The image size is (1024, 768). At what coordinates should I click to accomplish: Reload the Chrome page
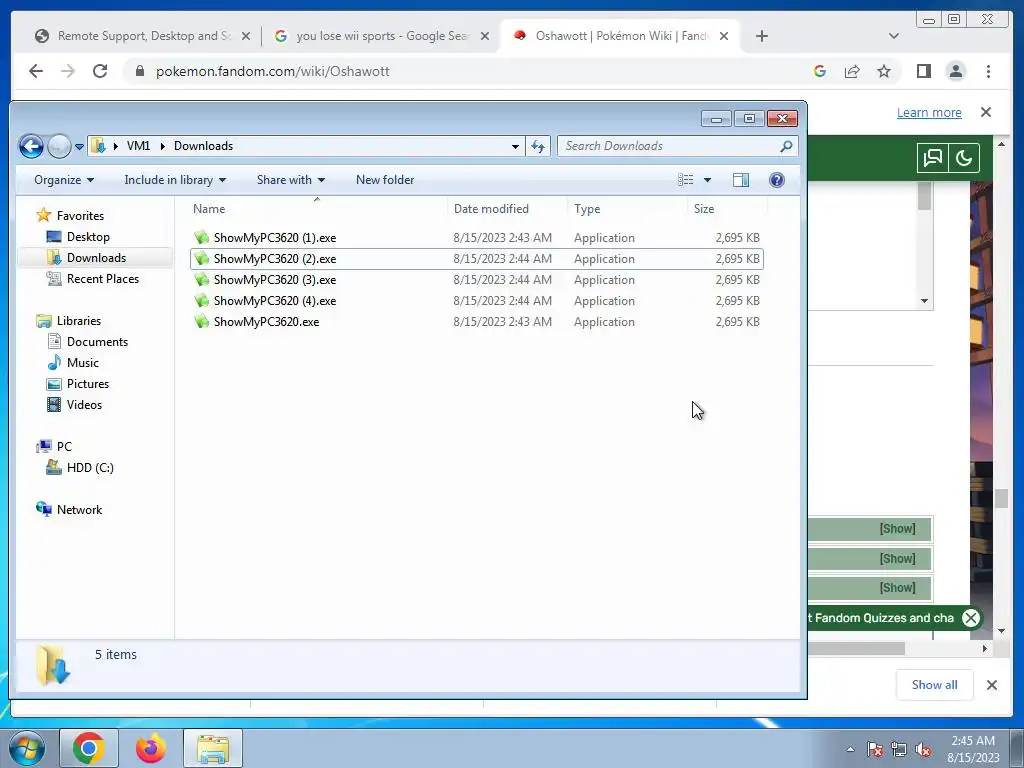coord(100,71)
